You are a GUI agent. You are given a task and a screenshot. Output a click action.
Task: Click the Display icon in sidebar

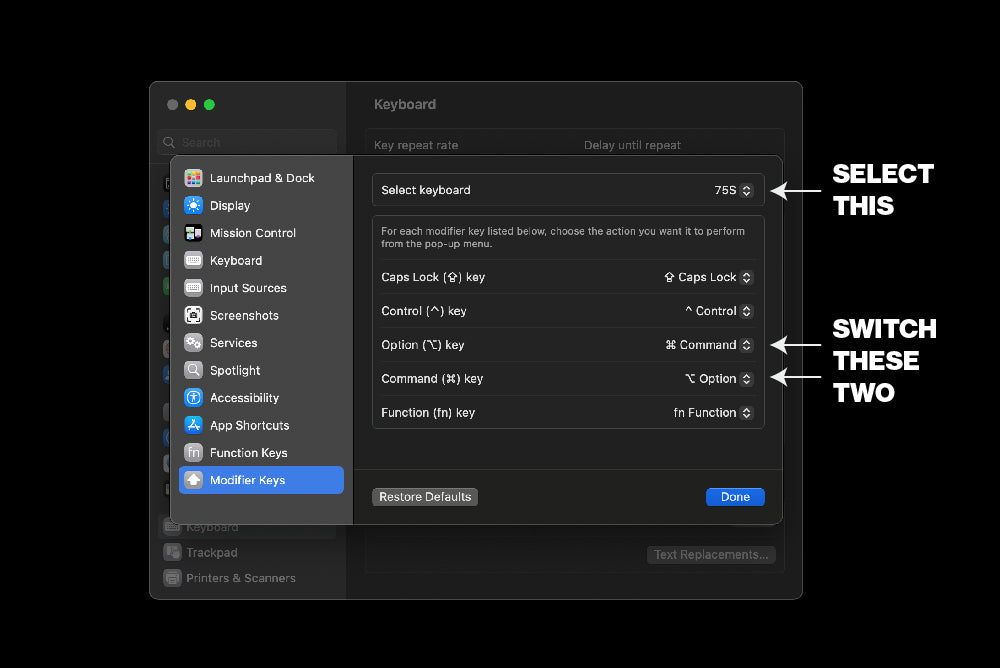pos(193,206)
